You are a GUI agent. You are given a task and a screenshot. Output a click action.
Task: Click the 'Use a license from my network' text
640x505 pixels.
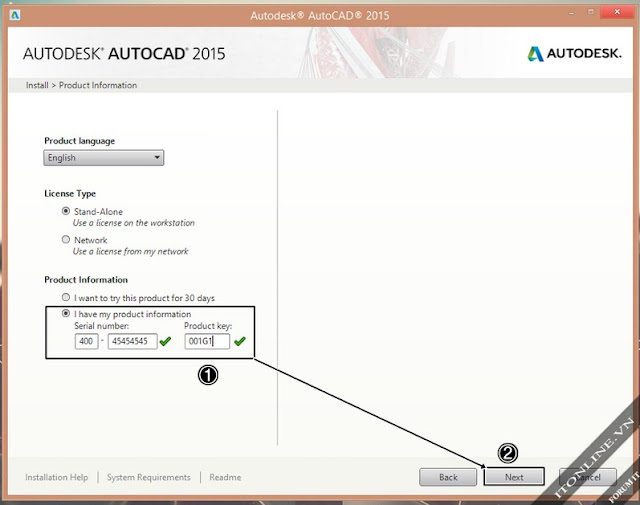click(x=131, y=251)
